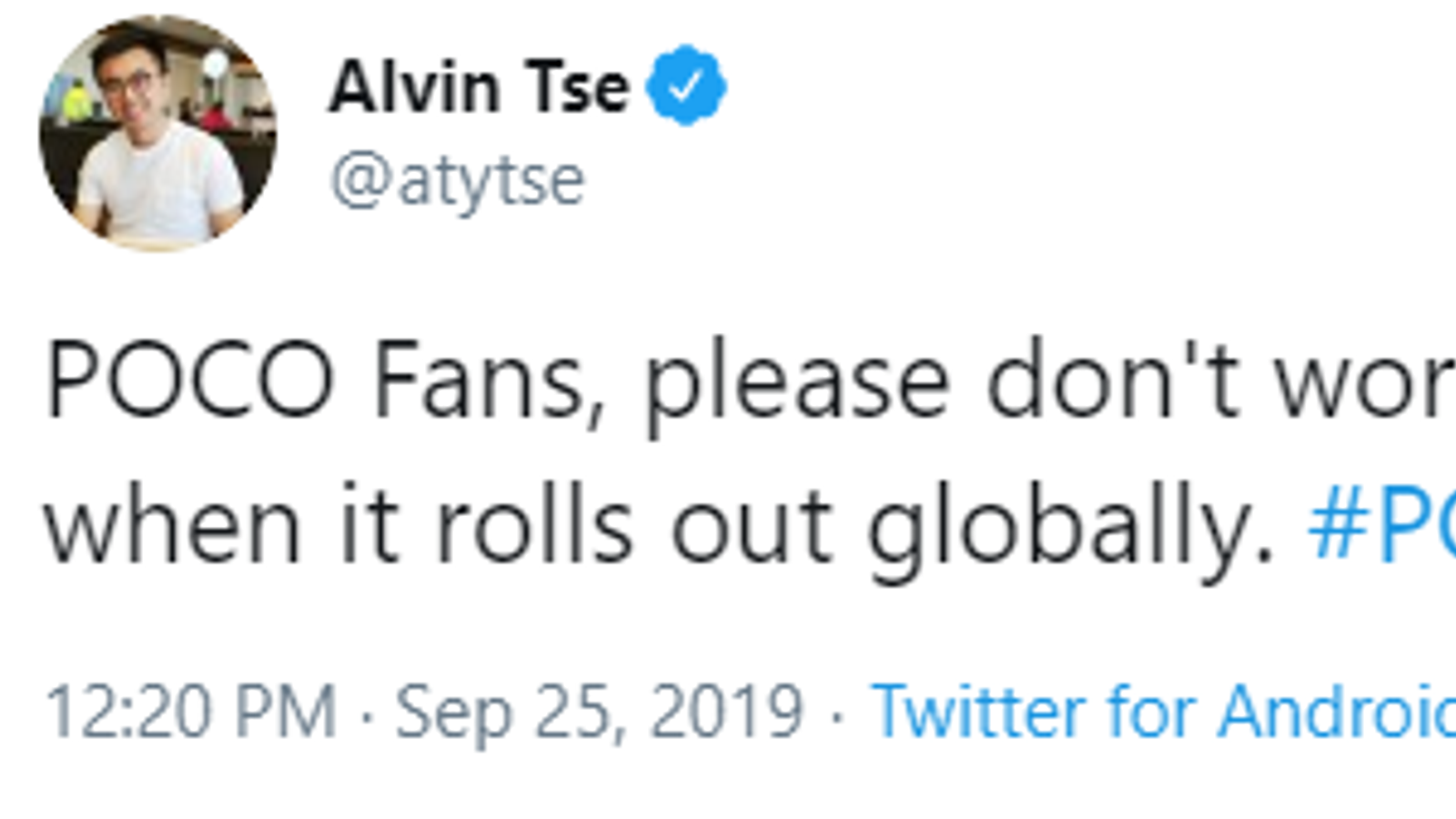1456x819 pixels.
Task: Select the Sep 25, 2019 date
Action: pos(599,712)
